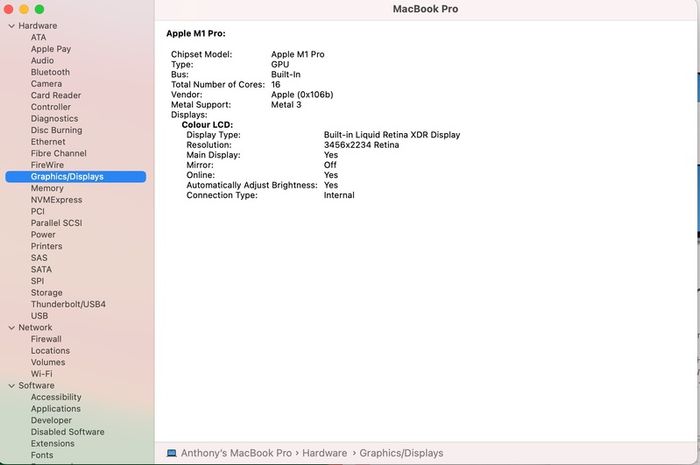Select Apple Pay in the sidebar

coord(51,49)
